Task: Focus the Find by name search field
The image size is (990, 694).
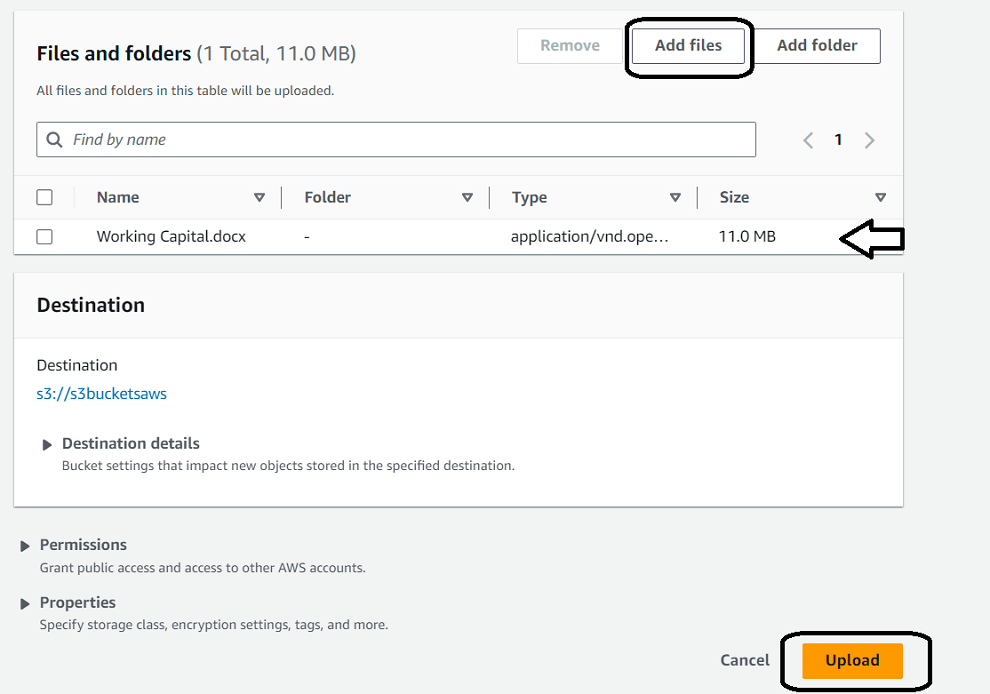Action: [400, 140]
